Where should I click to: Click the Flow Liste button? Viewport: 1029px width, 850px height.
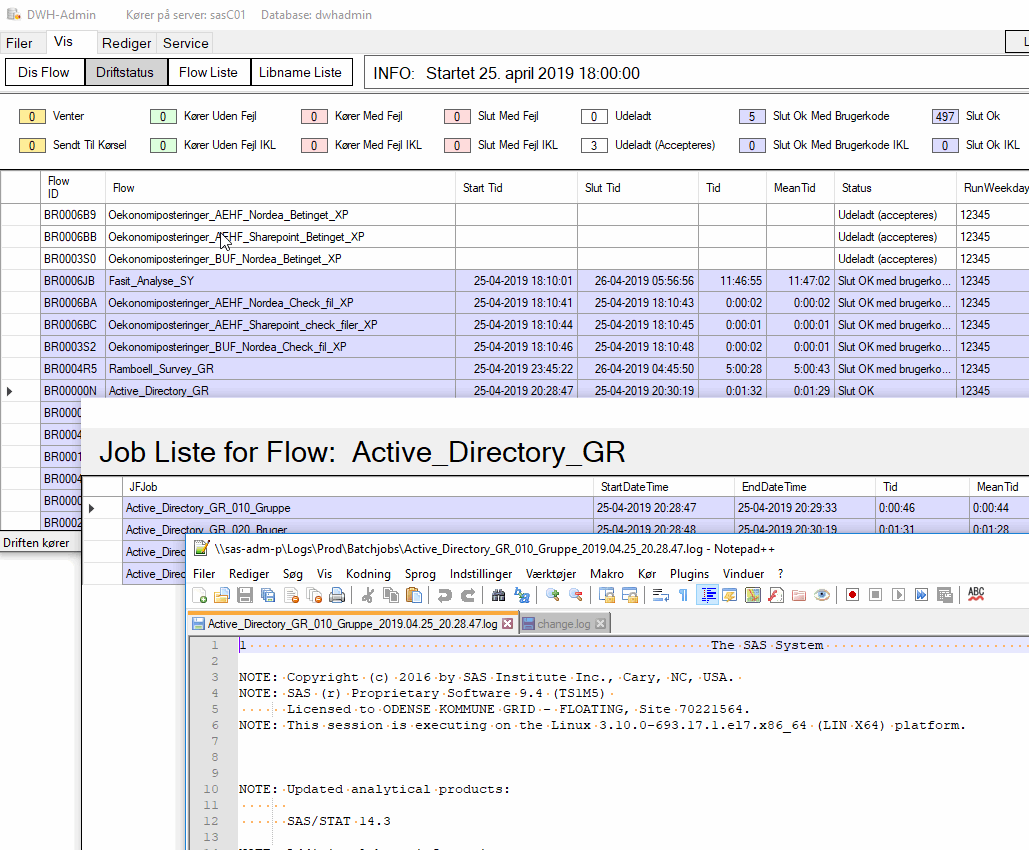tap(208, 72)
